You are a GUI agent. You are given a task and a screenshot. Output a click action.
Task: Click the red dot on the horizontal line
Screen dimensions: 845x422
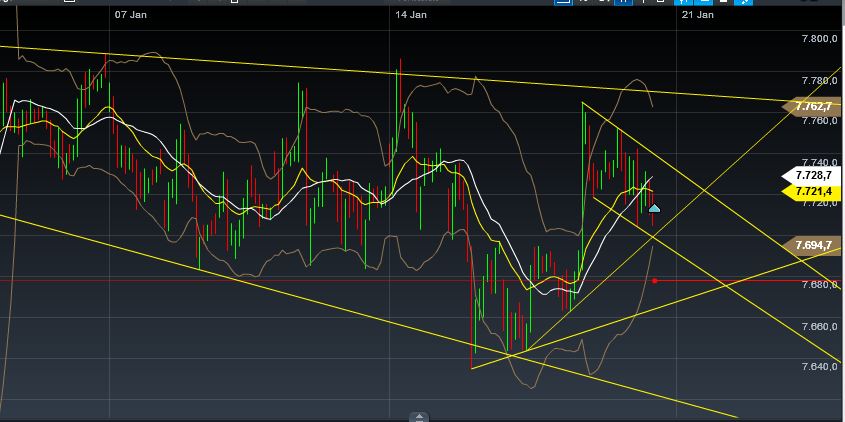pos(654,281)
